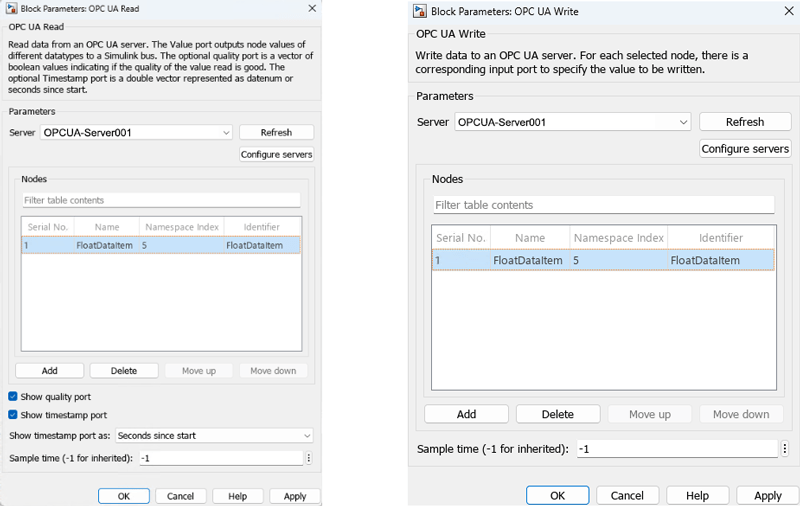
Task: Focus the Filter table contents field in OPC UA Read
Action: pos(161,200)
